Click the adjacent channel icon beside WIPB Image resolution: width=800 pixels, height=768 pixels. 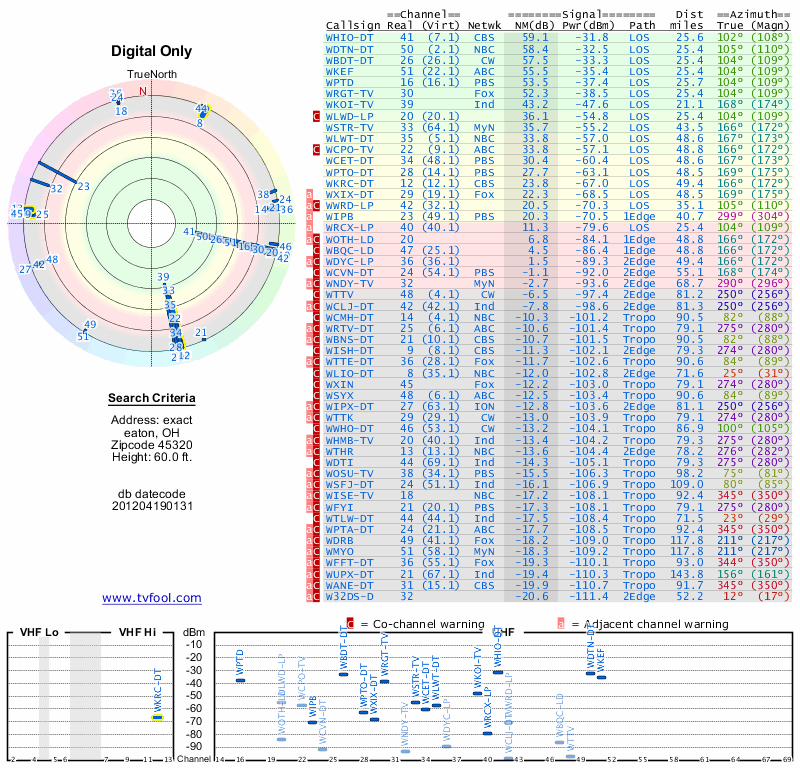point(309,216)
